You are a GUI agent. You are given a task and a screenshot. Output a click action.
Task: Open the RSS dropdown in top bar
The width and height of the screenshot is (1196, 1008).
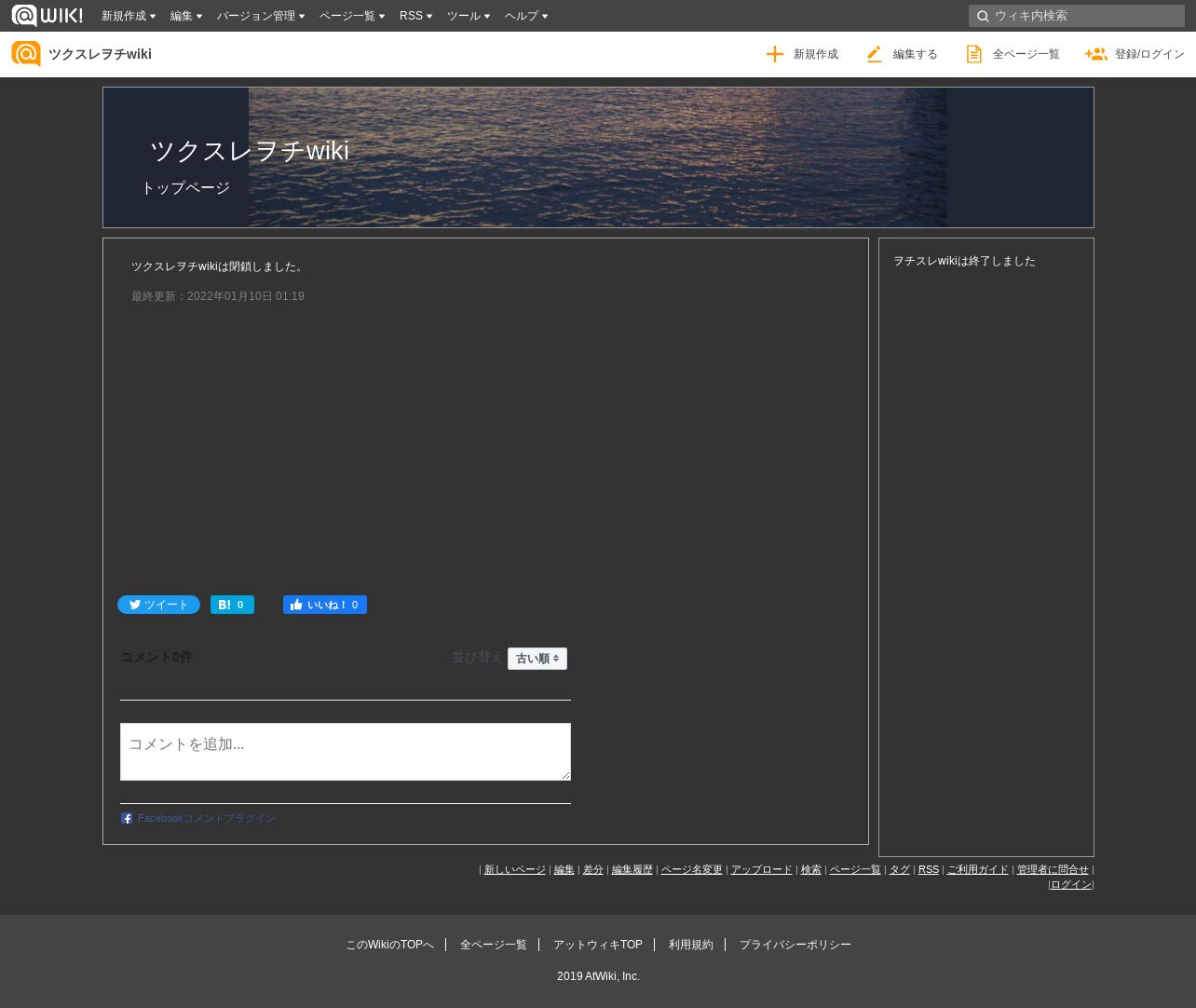point(415,16)
